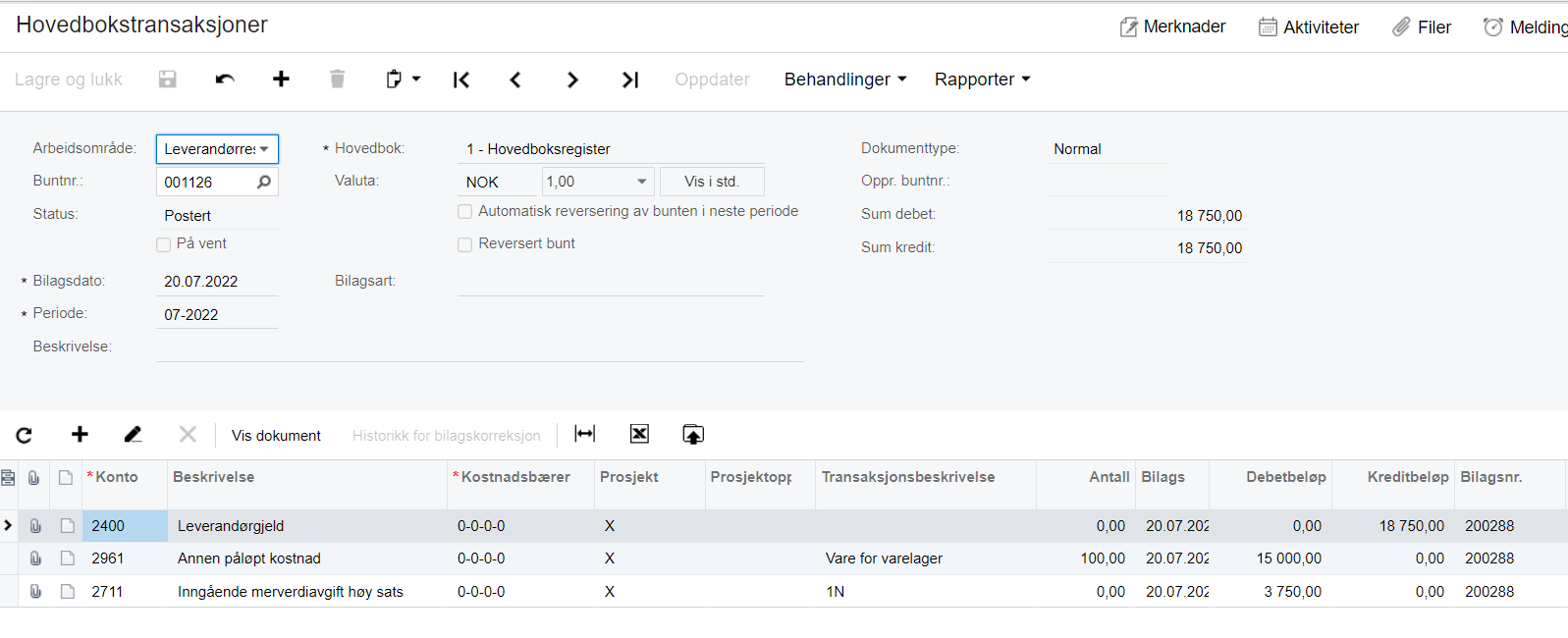The height and width of the screenshot is (638, 1568).
Task: Toggle the På vent checkbox
Action: pyautogui.click(x=164, y=244)
